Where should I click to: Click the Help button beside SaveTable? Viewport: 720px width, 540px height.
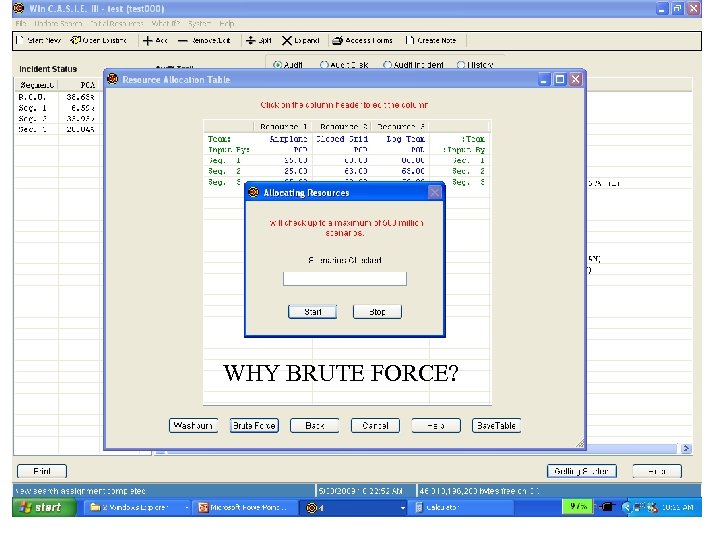coord(436,426)
